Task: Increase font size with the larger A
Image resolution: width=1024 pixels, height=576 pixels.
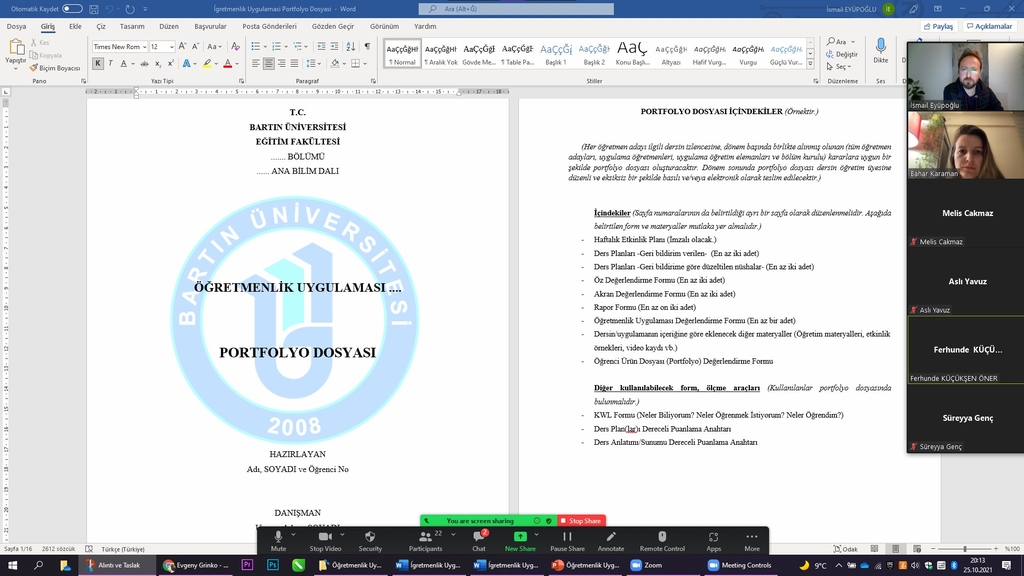Action: (182, 46)
